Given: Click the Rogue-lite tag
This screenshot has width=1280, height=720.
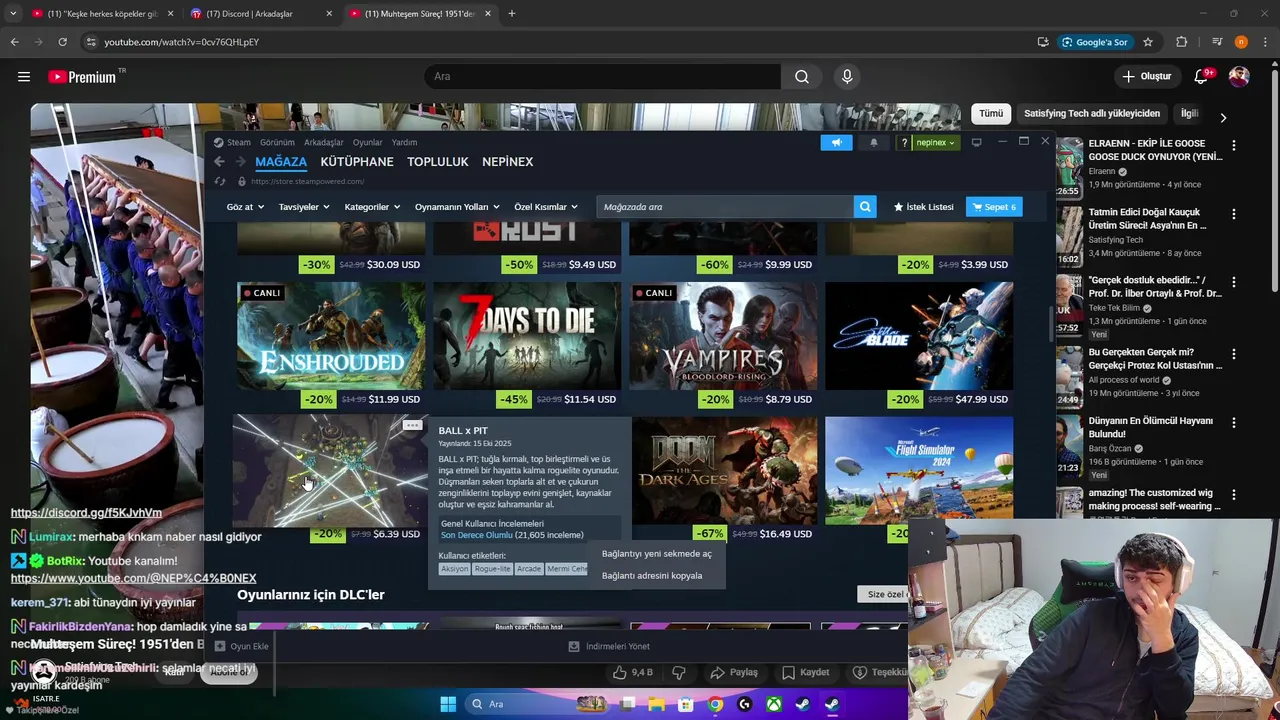Looking at the screenshot, I should pyautogui.click(x=492, y=569).
